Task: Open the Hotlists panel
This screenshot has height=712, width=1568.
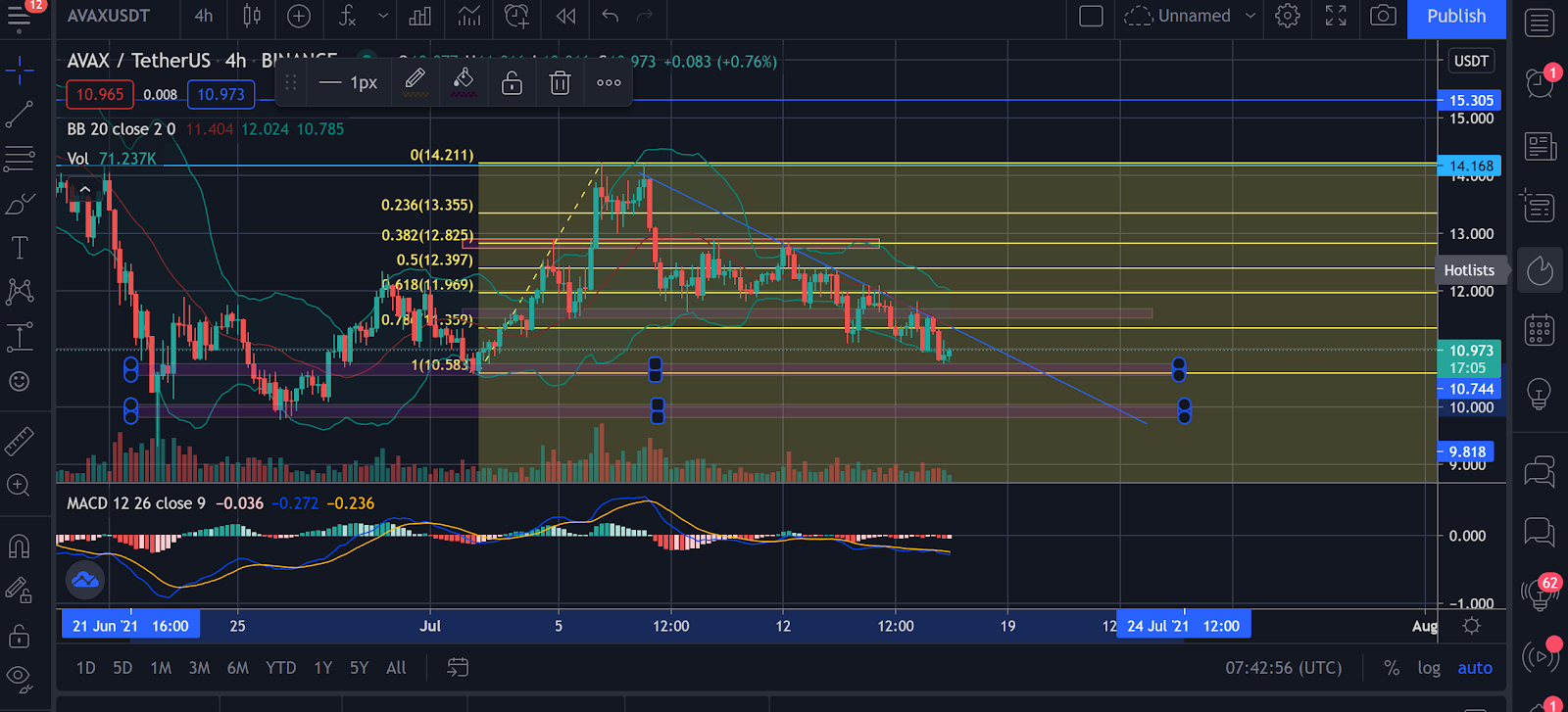Action: point(1540,270)
